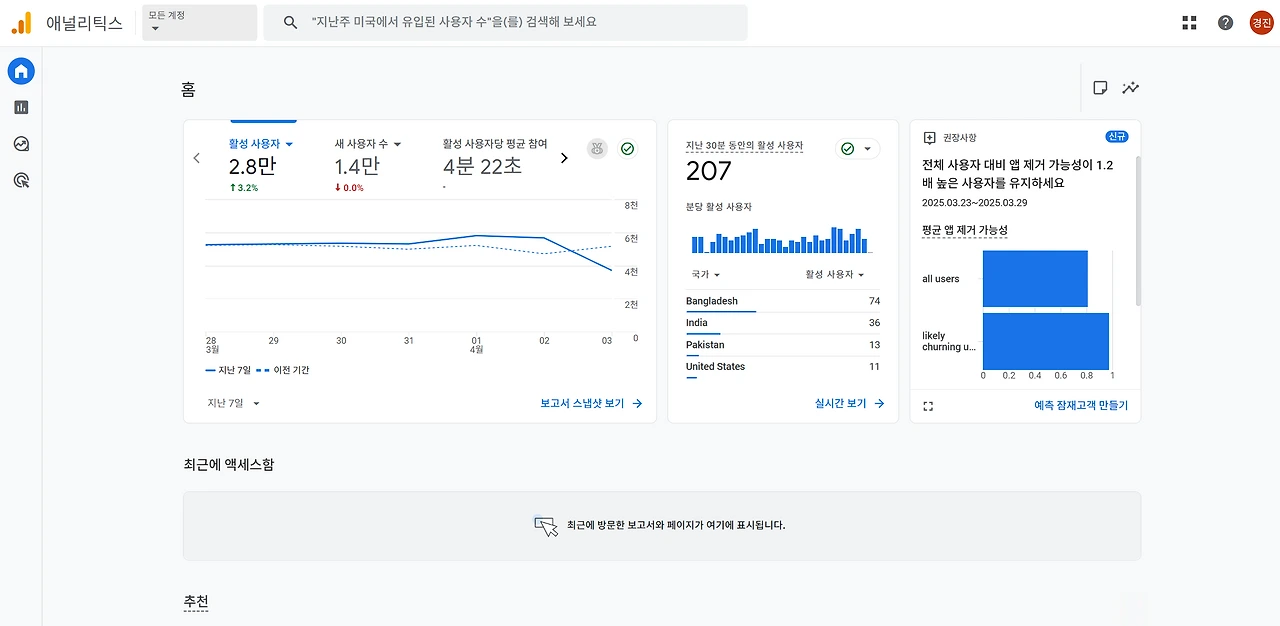The height and width of the screenshot is (626, 1280).
Task: Click the 2.8만 active users value
Action: [x=252, y=167]
